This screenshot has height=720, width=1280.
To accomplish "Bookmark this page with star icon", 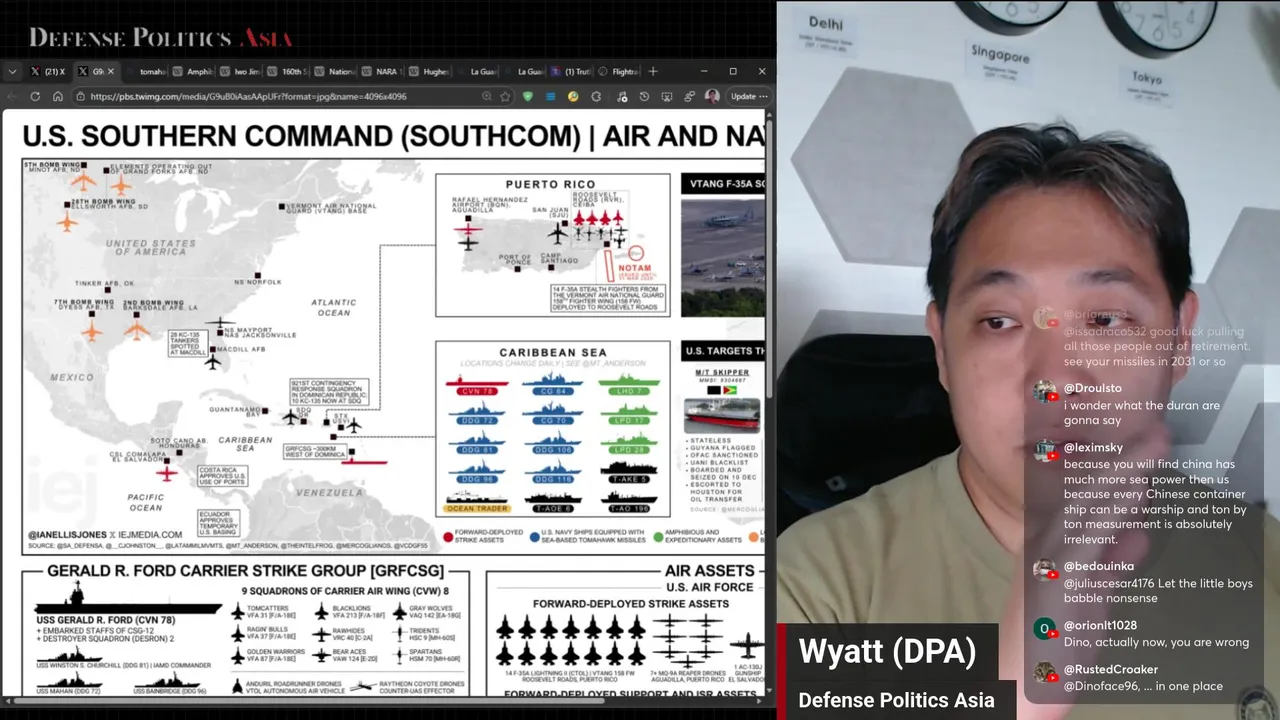I will 505,96.
